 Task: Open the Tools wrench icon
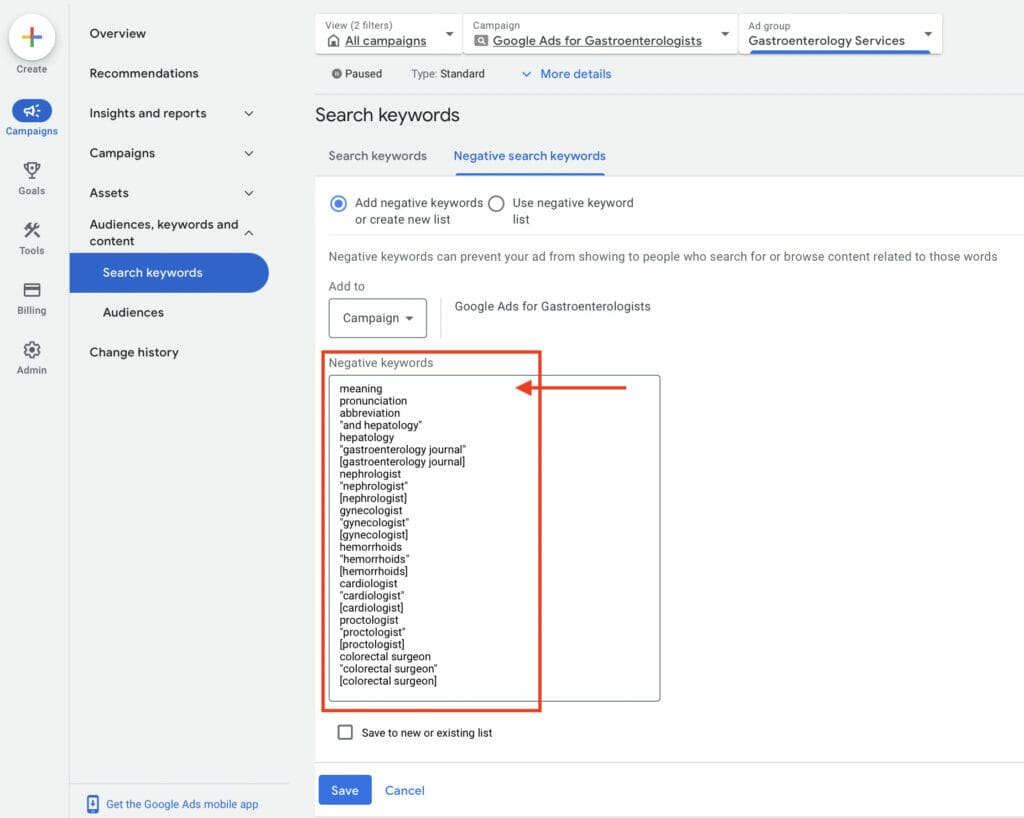click(31, 230)
